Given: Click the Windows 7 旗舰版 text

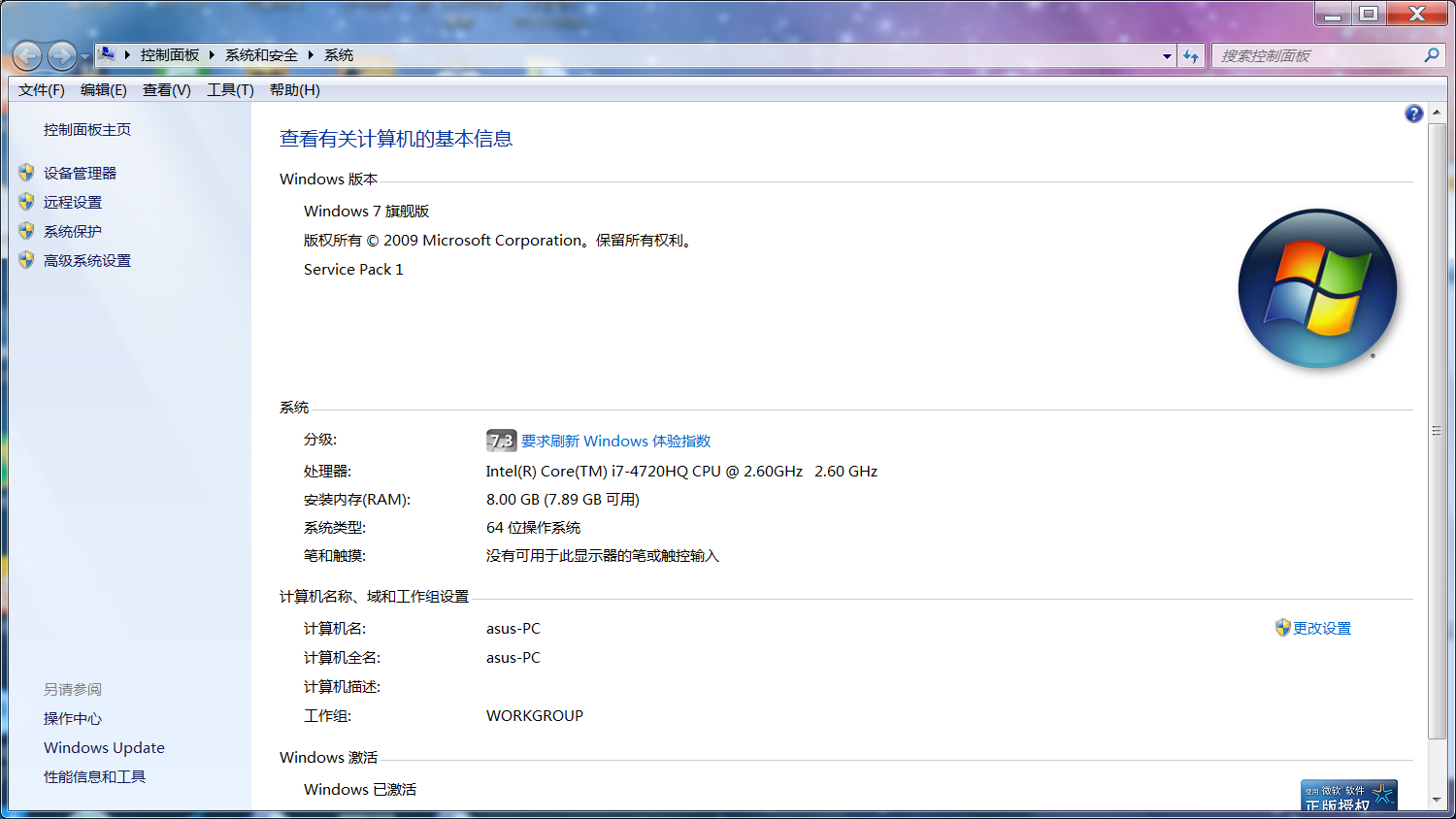Looking at the screenshot, I should [366, 212].
